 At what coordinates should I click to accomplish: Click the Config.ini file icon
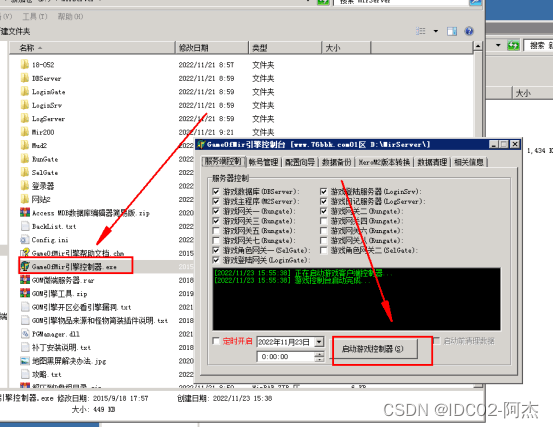tap(25, 240)
